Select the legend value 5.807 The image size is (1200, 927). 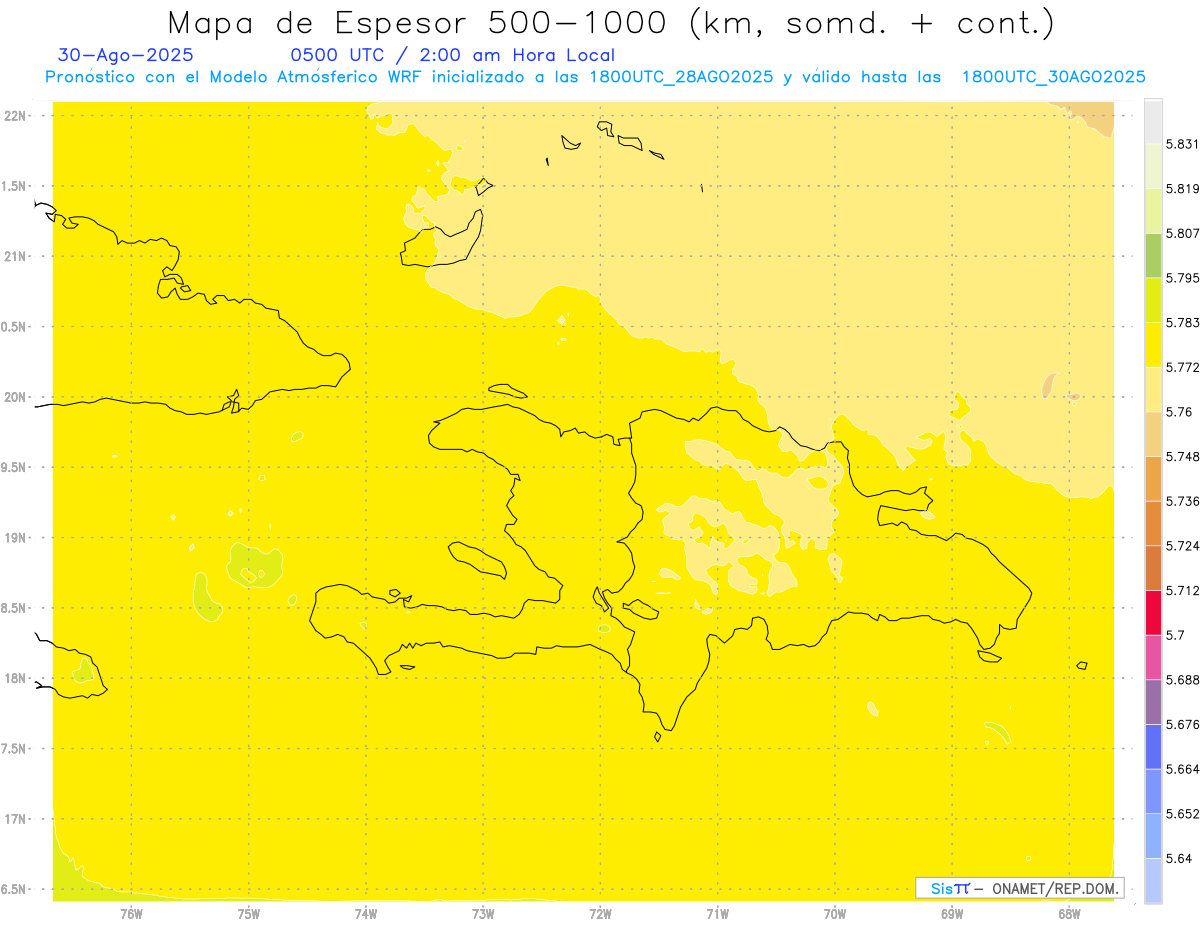click(x=1182, y=233)
